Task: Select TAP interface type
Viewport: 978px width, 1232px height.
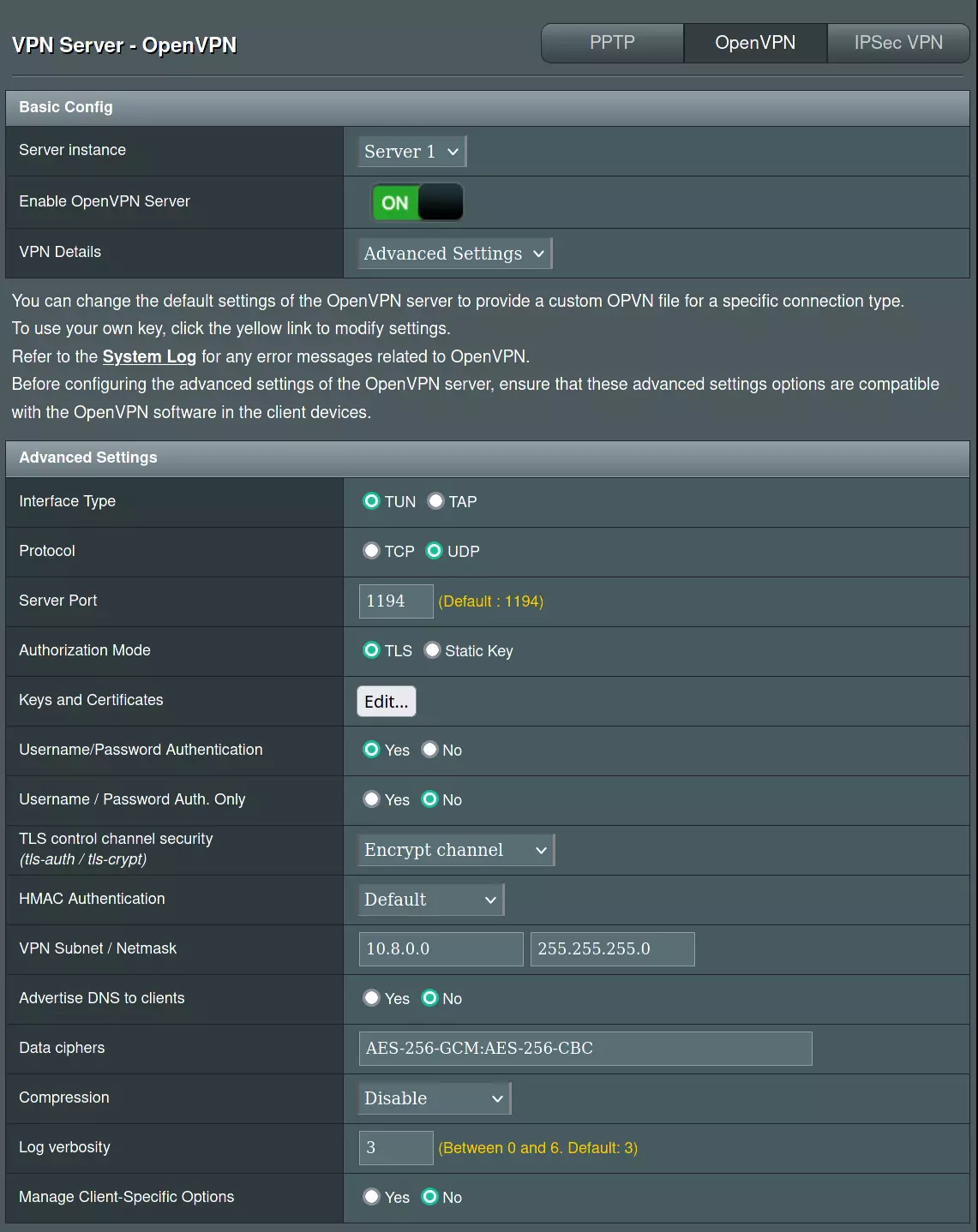Action: coord(436,501)
